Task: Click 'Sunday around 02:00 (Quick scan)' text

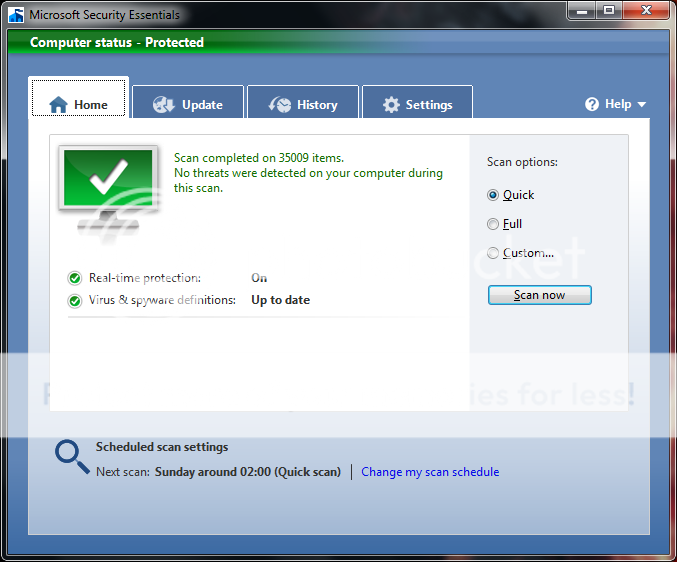Action: [x=248, y=472]
